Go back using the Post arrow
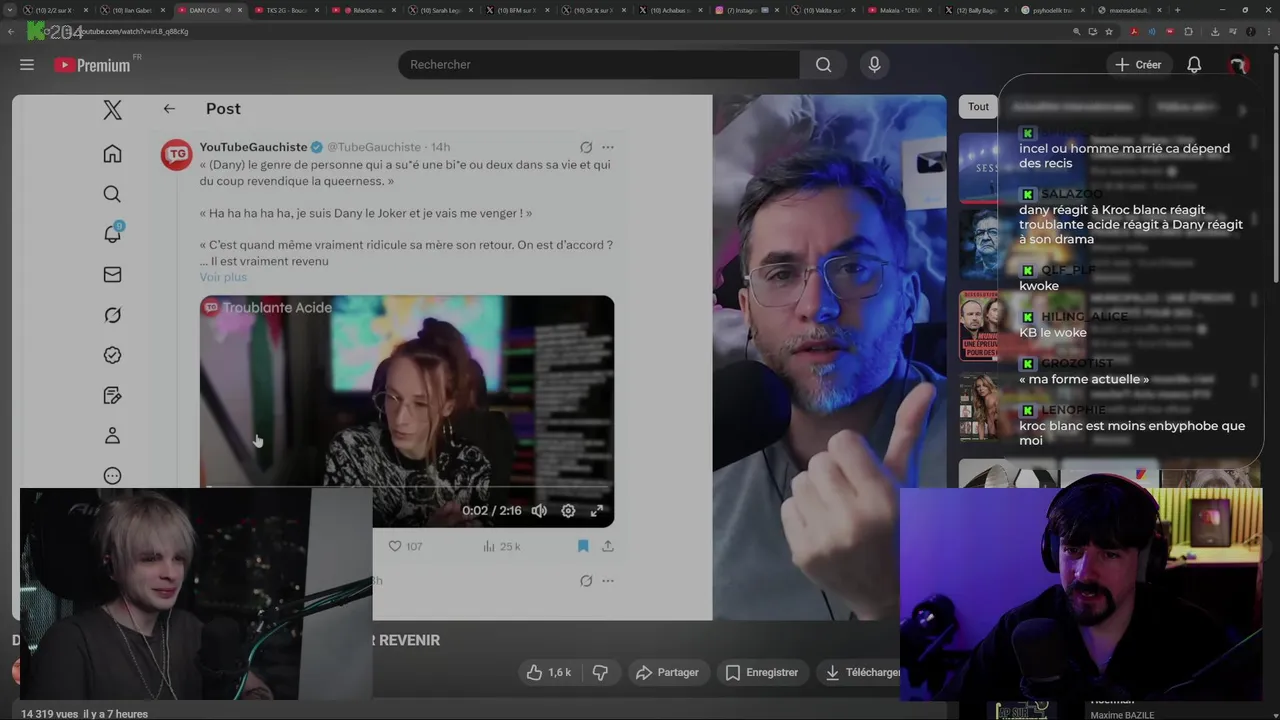Screen dimensions: 1280x720 pyautogui.click(x=169, y=109)
